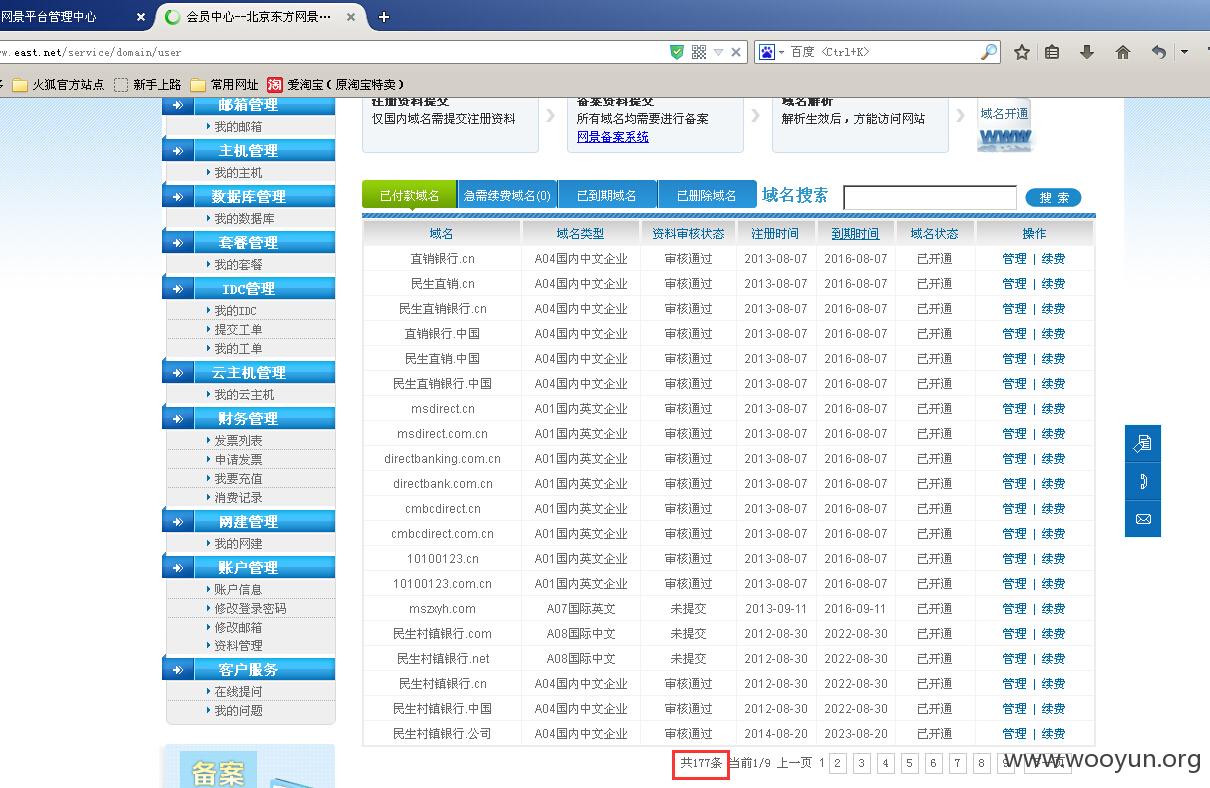
Task: Open 修改登录密码 in sidebar
Action: click(250, 609)
